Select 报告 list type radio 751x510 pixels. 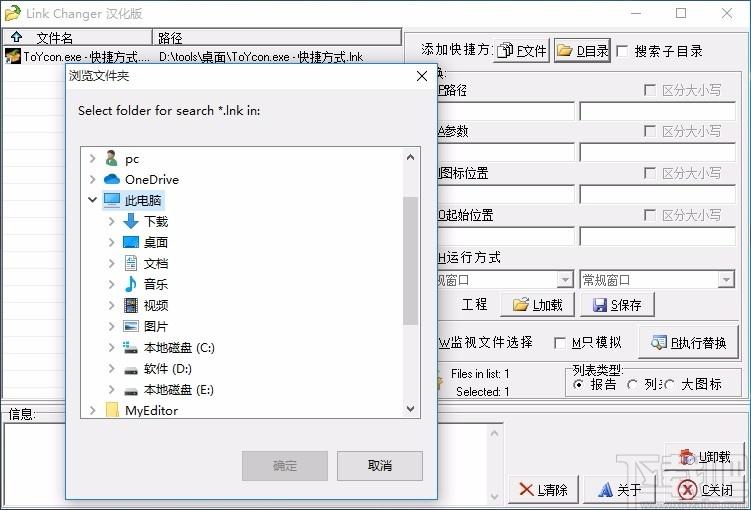579,384
